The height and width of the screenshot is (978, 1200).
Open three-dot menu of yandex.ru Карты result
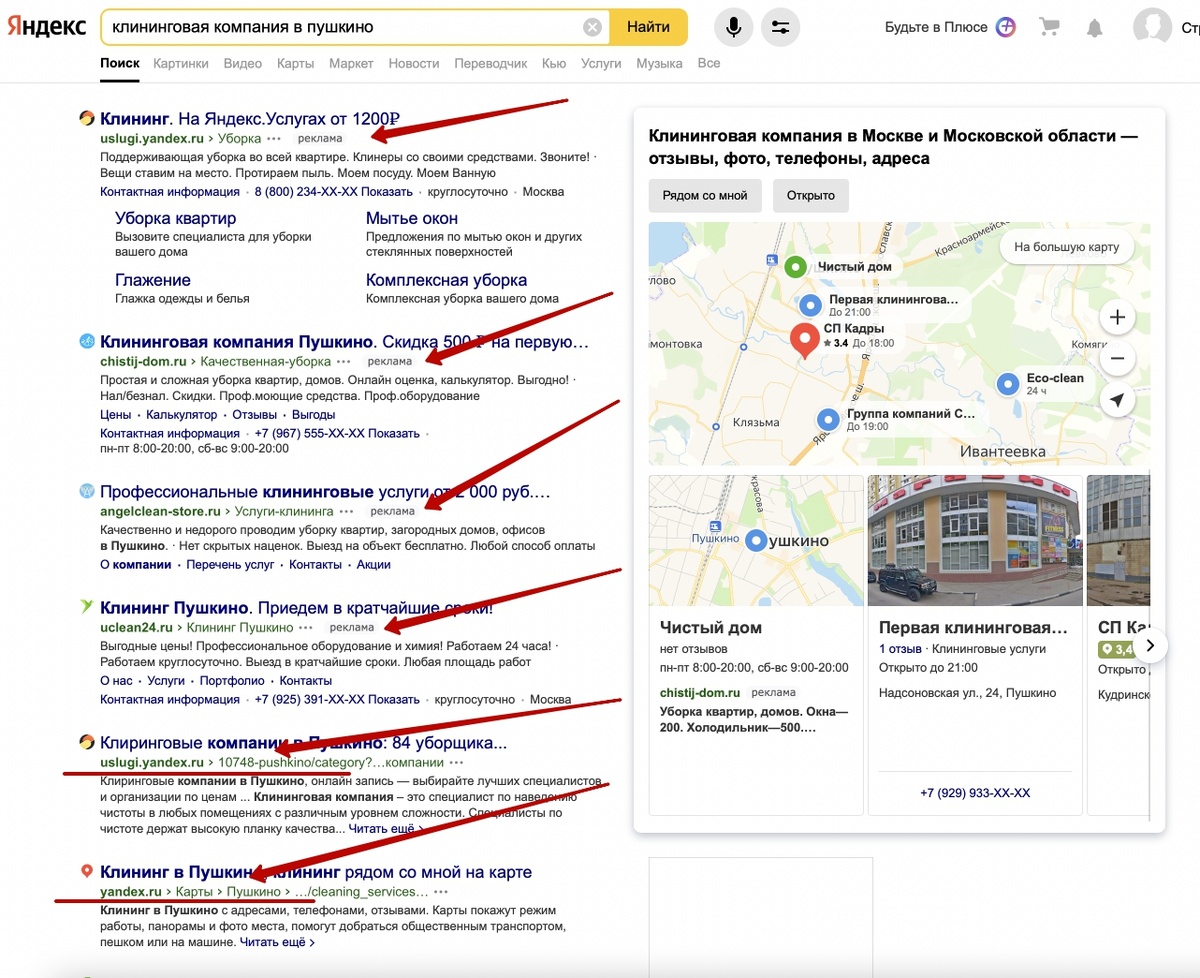pyautogui.click(x=441, y=891)
